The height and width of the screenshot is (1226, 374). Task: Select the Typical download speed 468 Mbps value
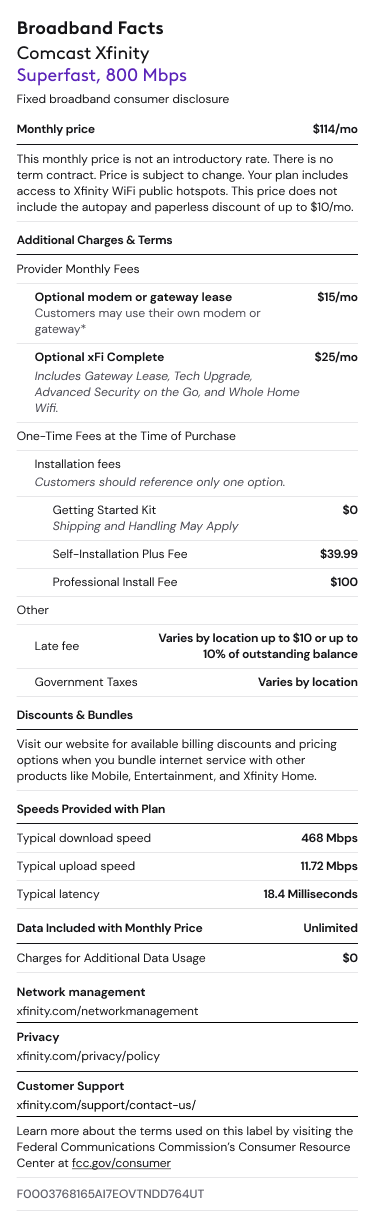pyautogui.click(x=329, y=838)
